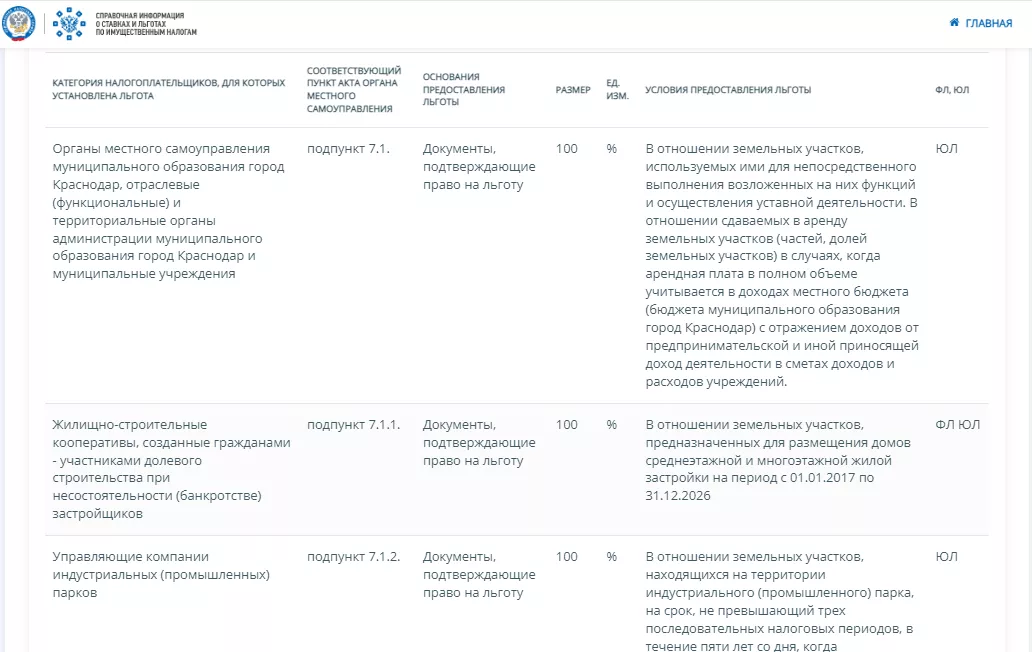The image size is (1032, 652).
Task: Click 'Управляющие компании индустриальных' category text
Action: pos(161,574)
